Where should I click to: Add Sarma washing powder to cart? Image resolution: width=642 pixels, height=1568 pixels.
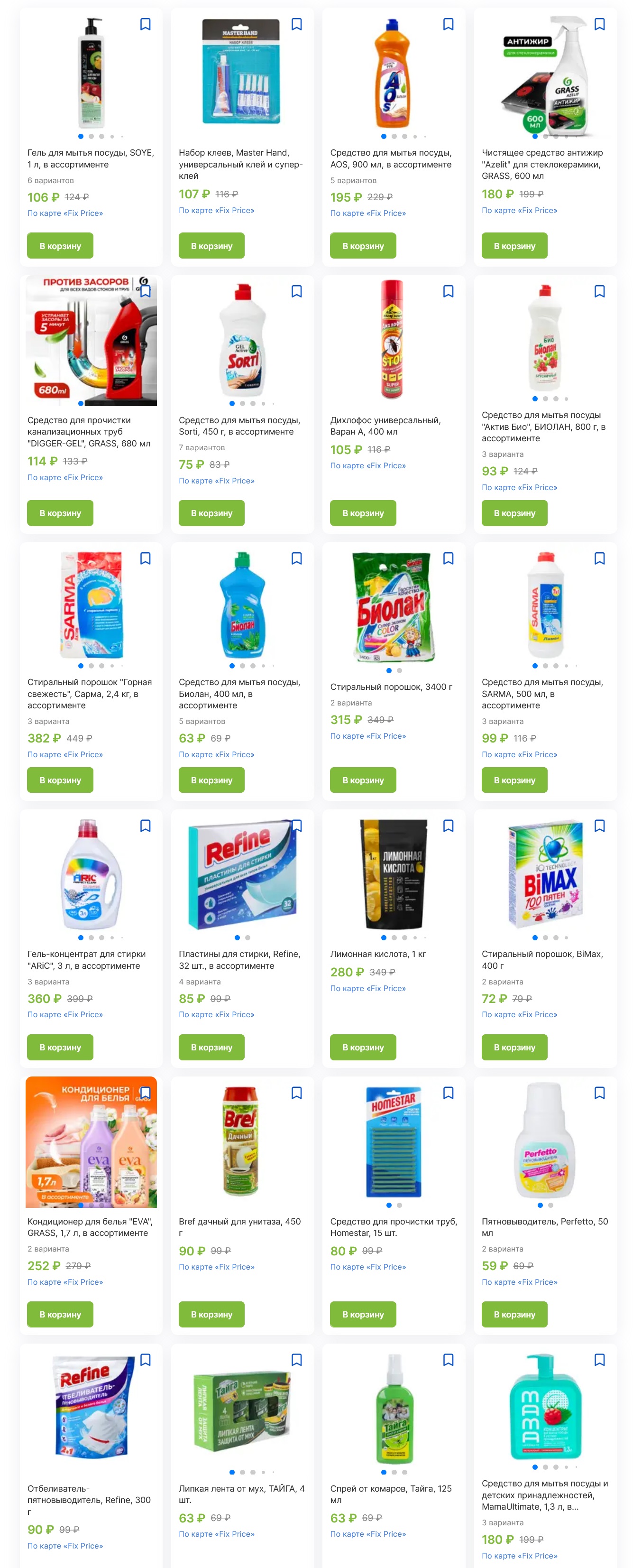[60, 780]
